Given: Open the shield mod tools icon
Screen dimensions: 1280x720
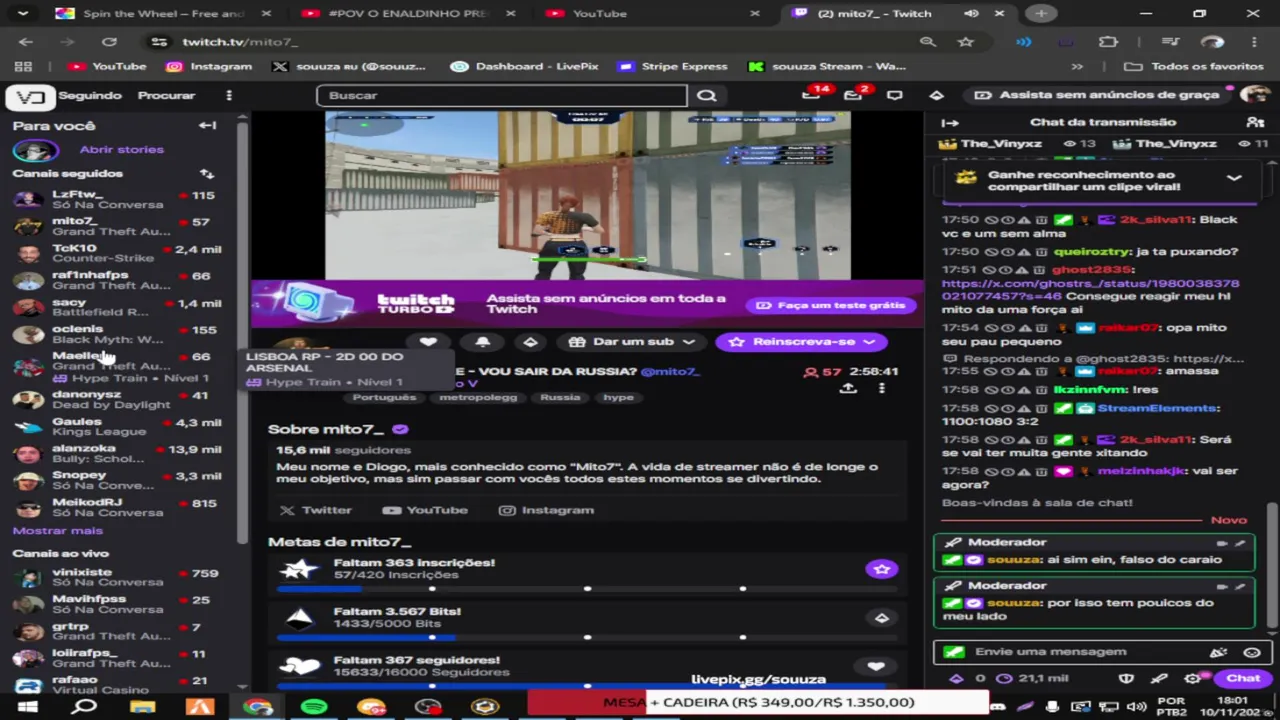Looking at the screenshot, I should click(x=1126, y=678).
